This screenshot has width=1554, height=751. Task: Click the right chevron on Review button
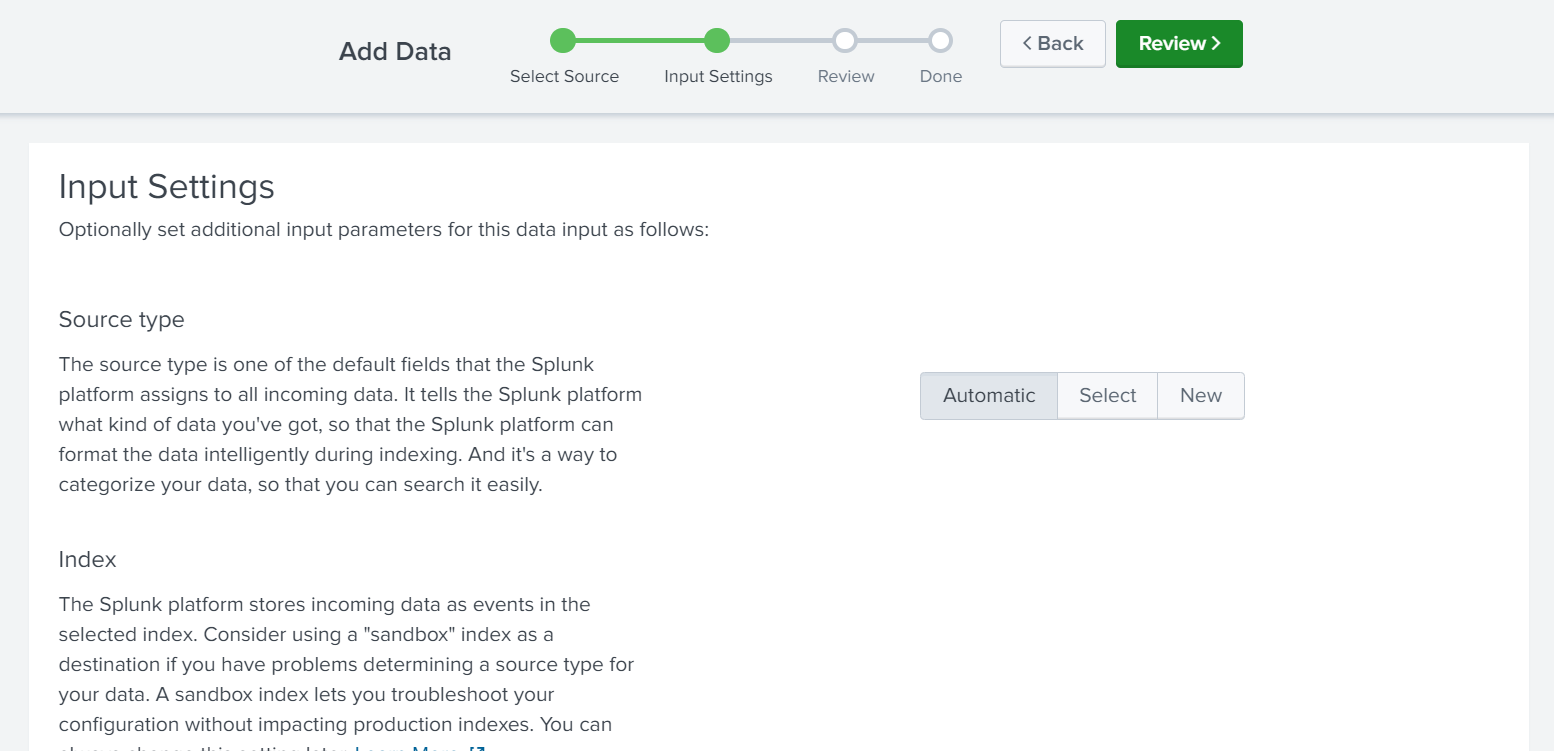tap(1216, 43)
